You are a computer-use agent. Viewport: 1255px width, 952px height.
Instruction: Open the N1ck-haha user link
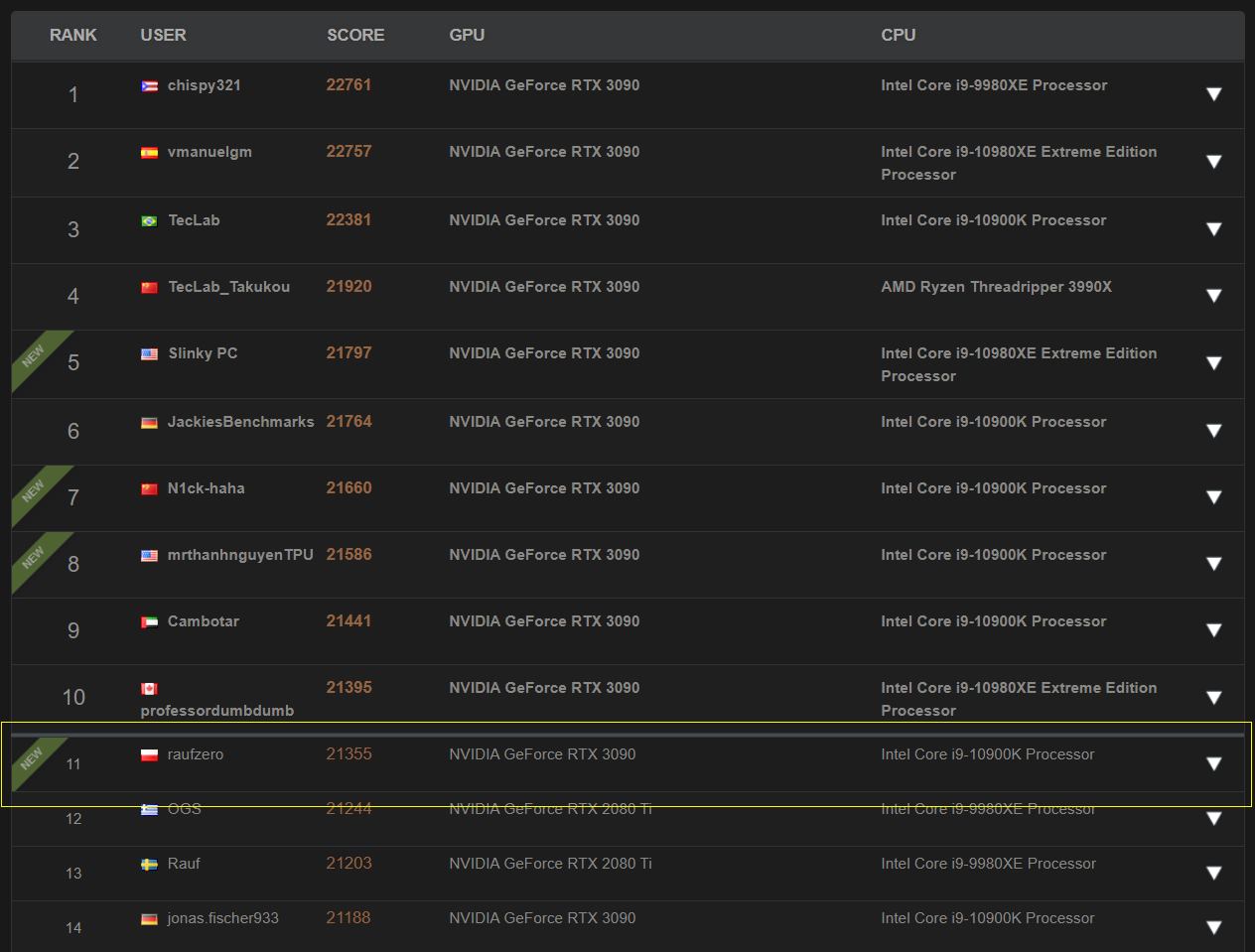(x=207, y=488)
